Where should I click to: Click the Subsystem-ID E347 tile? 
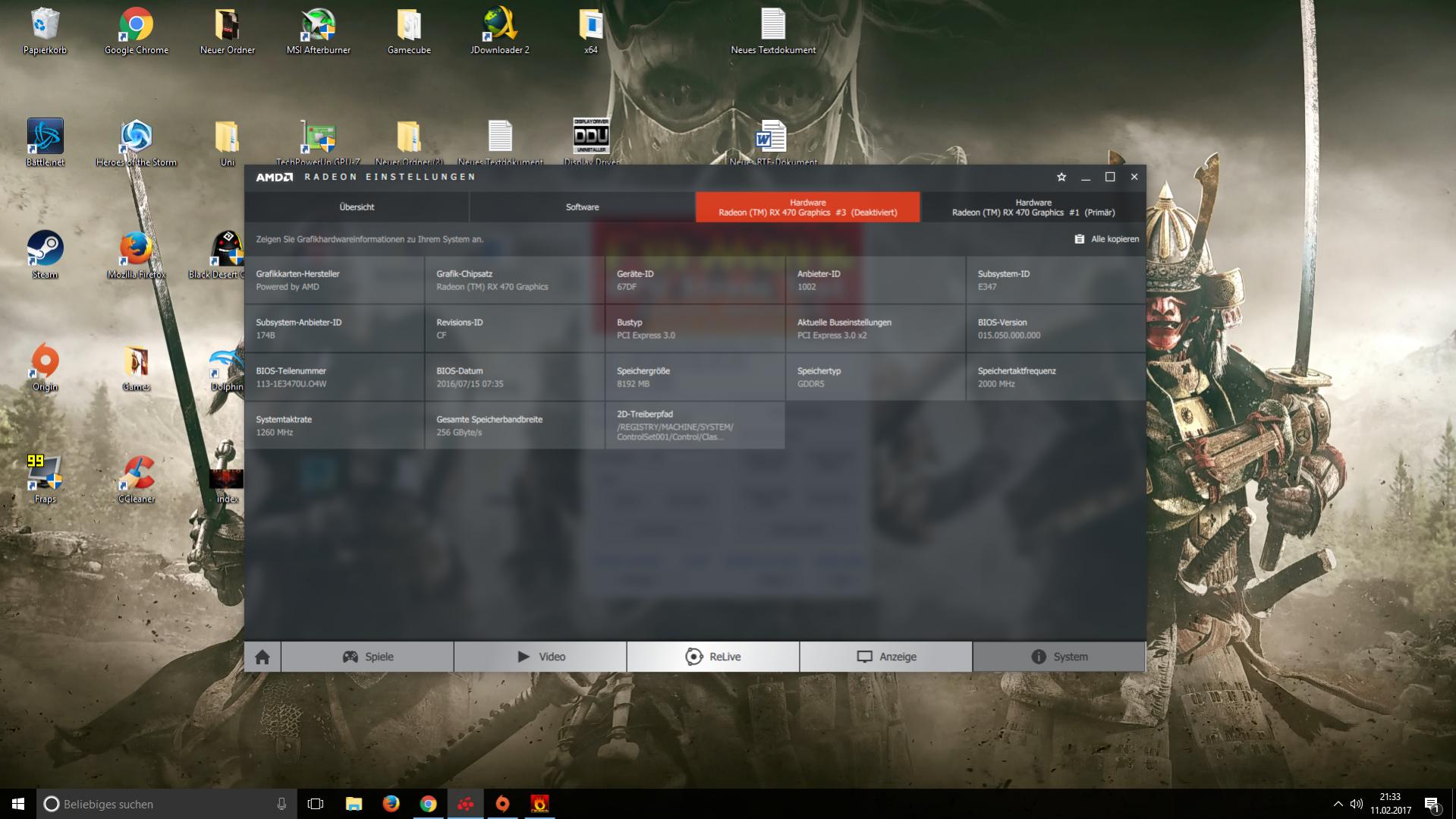(1056, 280)
